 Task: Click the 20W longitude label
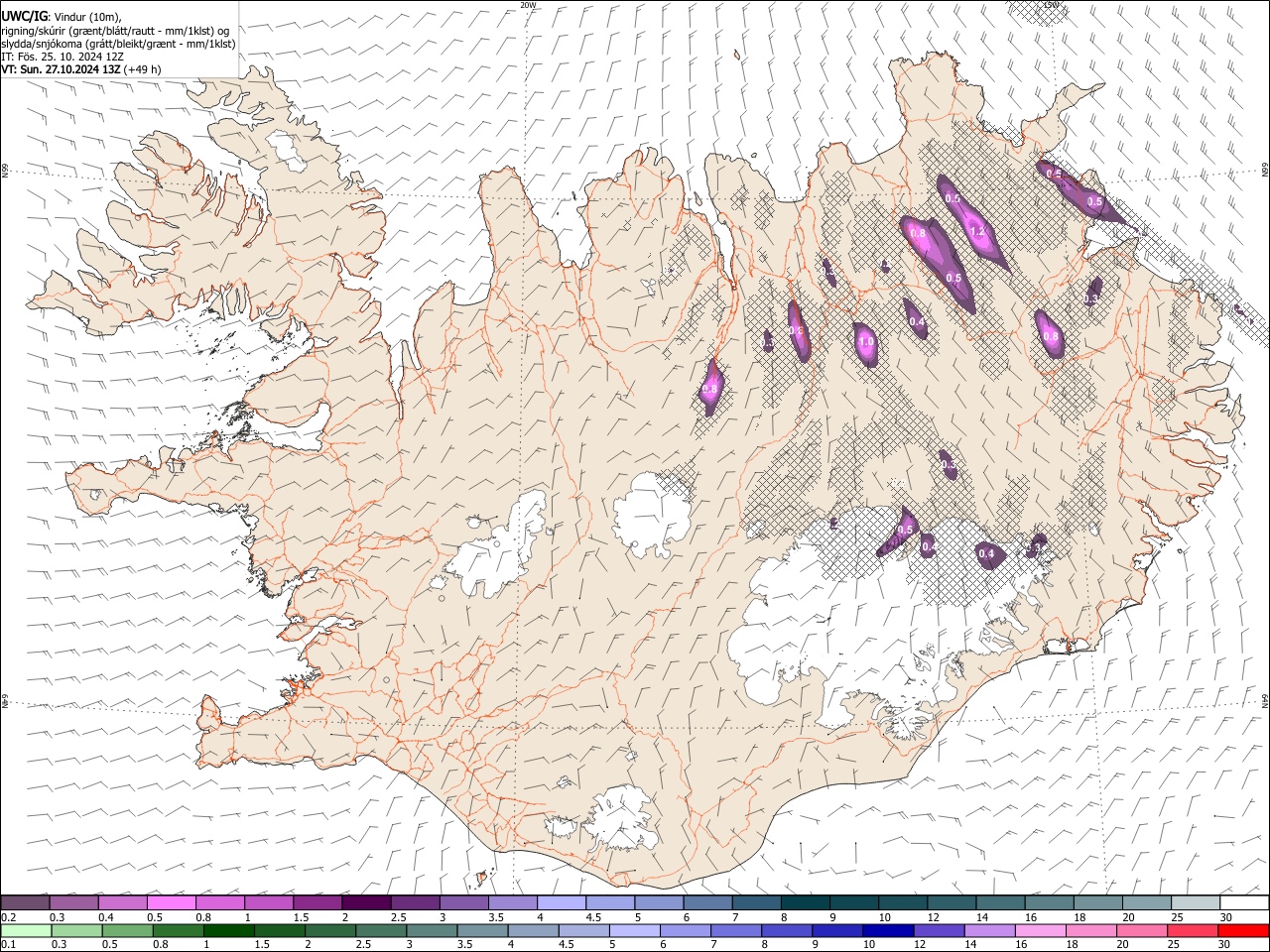pos(528,5)
